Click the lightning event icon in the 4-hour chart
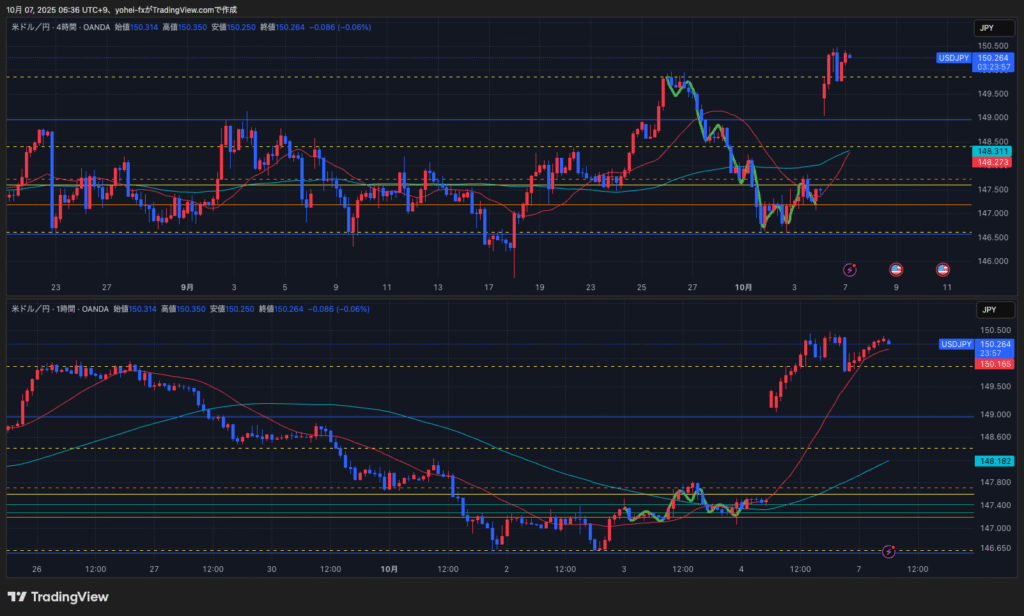 pyautogui.click(x=850, y=269)
